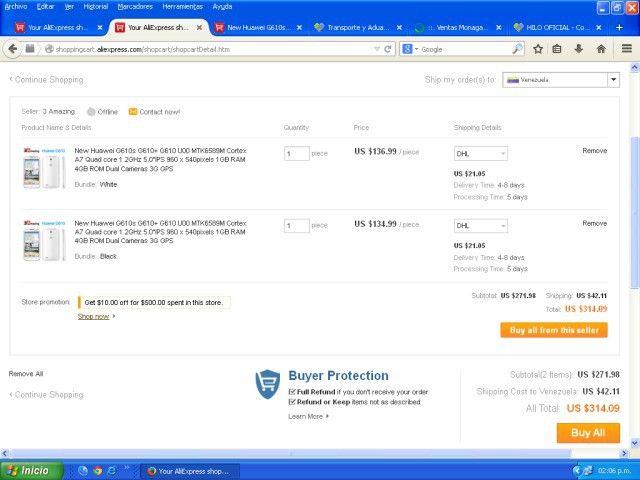Click quantity field for Black bundle phone
Screen dimensions: 640x480
(x=297, y=226)
